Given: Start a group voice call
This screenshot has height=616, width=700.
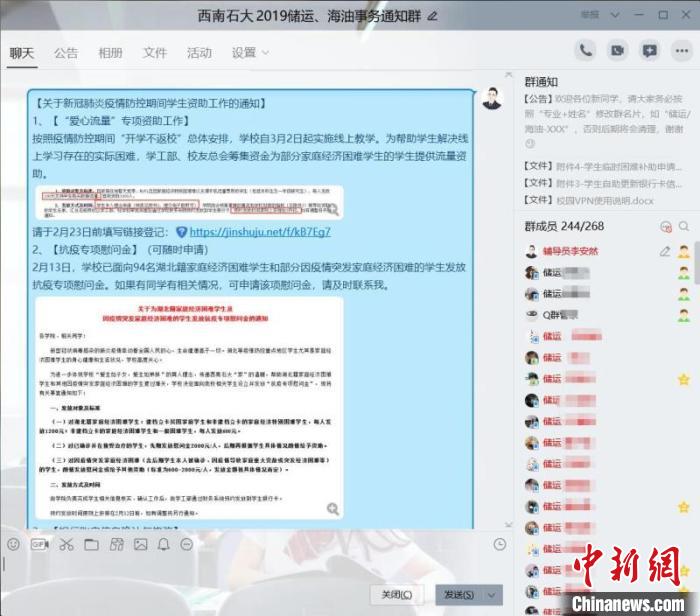Looking at the screenshot, I should (x=586, y=50).
